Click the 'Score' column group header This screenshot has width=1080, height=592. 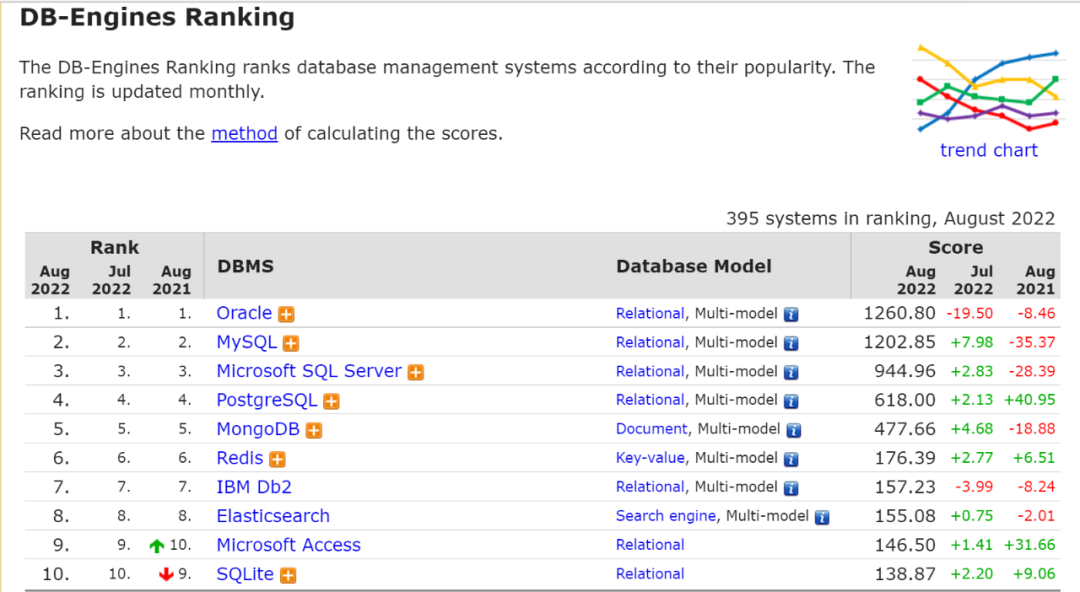(955, 247)
